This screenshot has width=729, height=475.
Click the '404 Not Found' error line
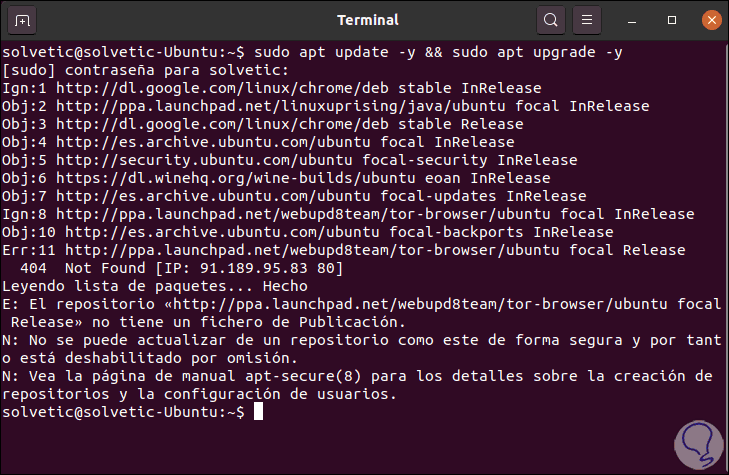click(180, 268)
